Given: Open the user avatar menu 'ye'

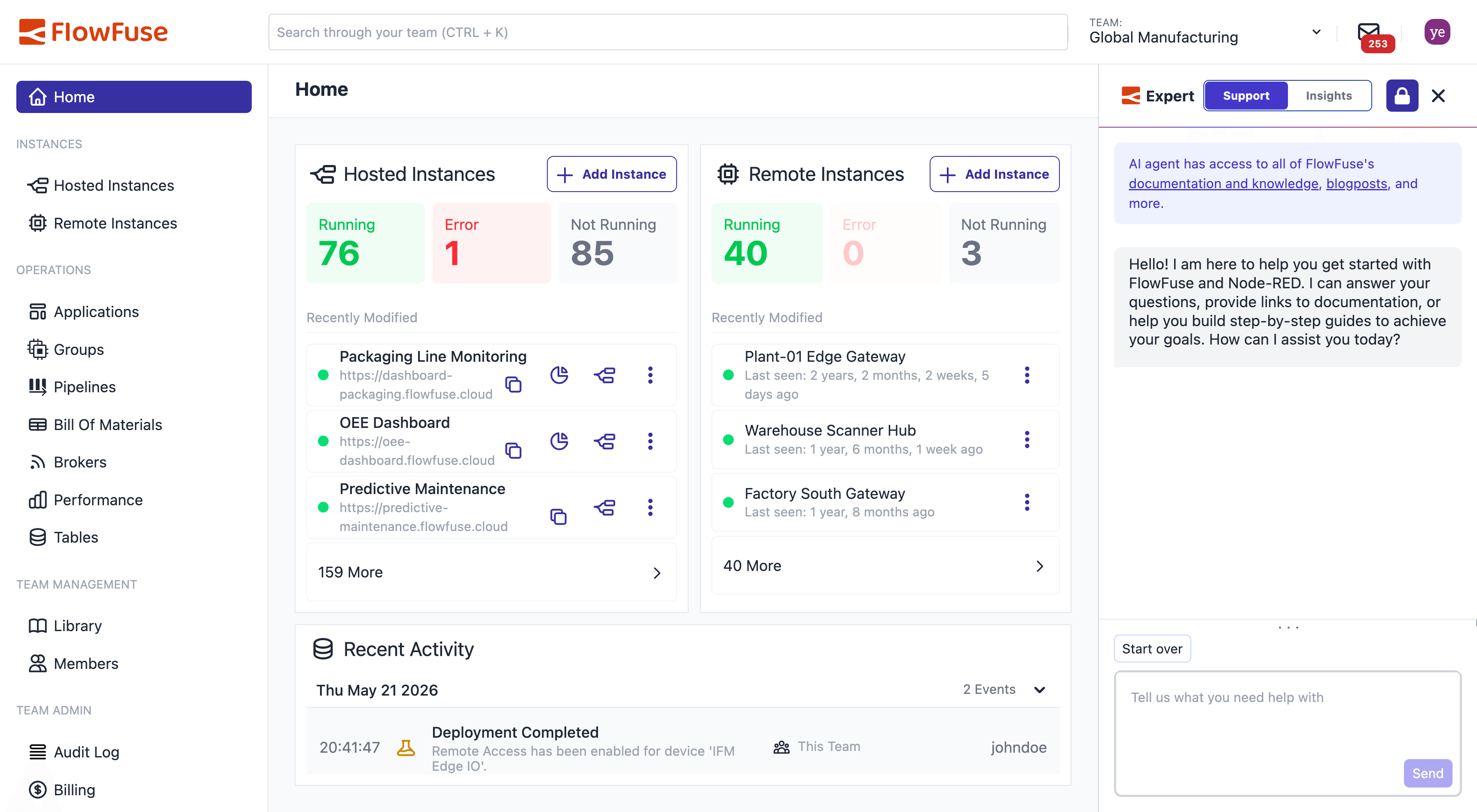Looking at the screenshot, I should [1437, 32].
